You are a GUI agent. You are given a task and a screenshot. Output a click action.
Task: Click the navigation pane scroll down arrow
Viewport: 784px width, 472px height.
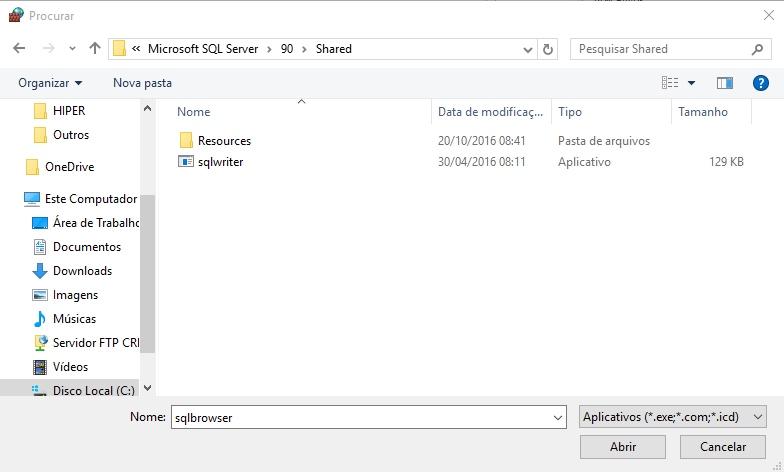pyautogui.click(x=148, y=387)
